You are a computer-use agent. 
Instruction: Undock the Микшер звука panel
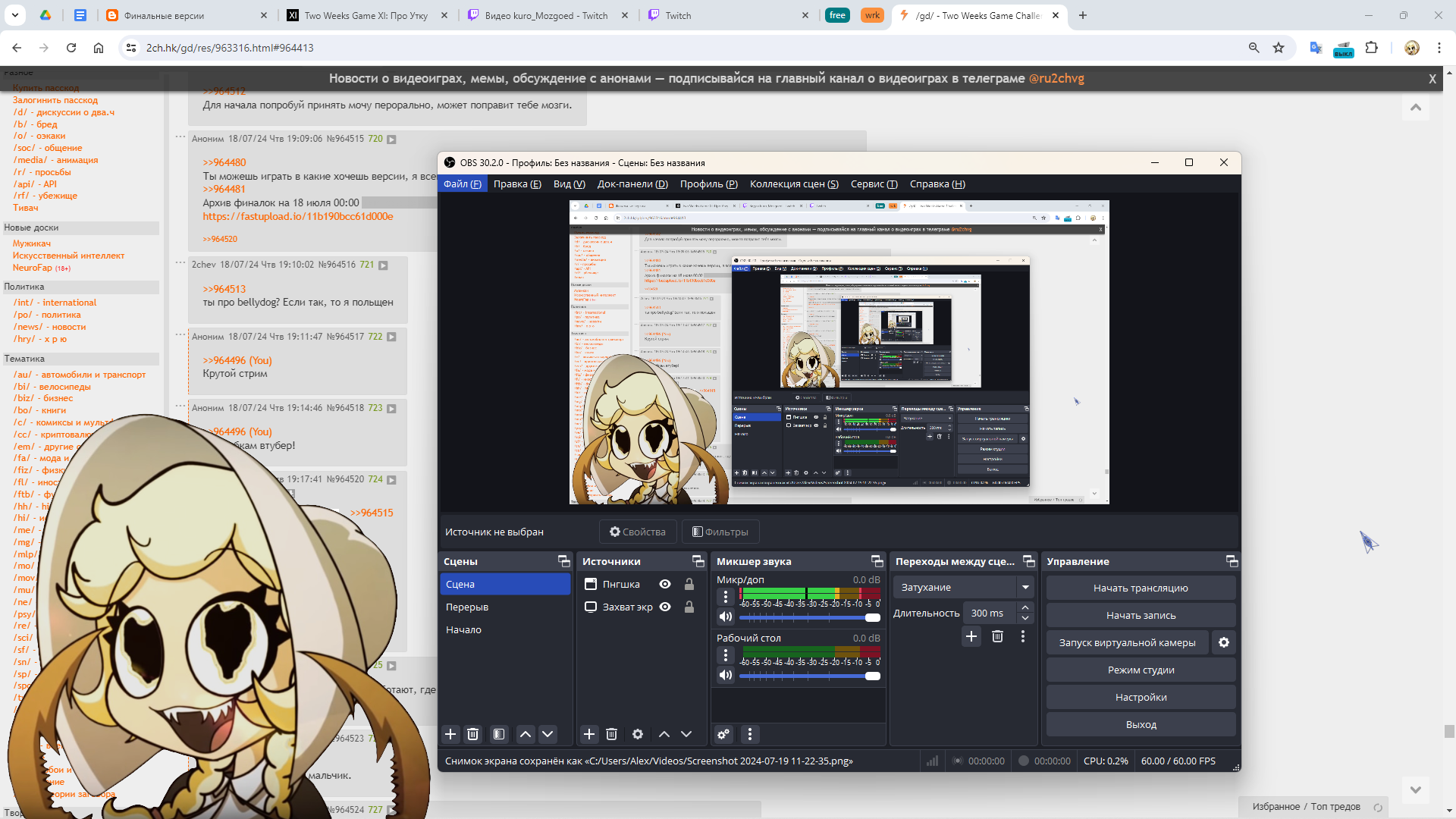click(x=877, y=561)
